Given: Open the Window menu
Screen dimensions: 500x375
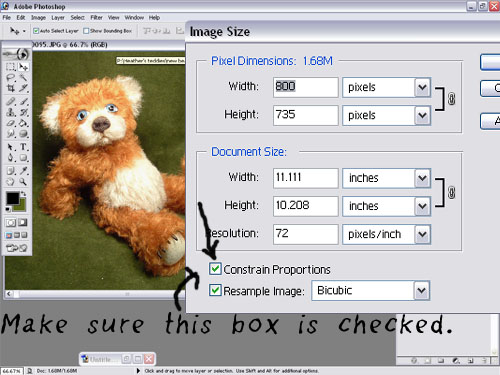Looking at the screenshot, I should click(134, 17).
